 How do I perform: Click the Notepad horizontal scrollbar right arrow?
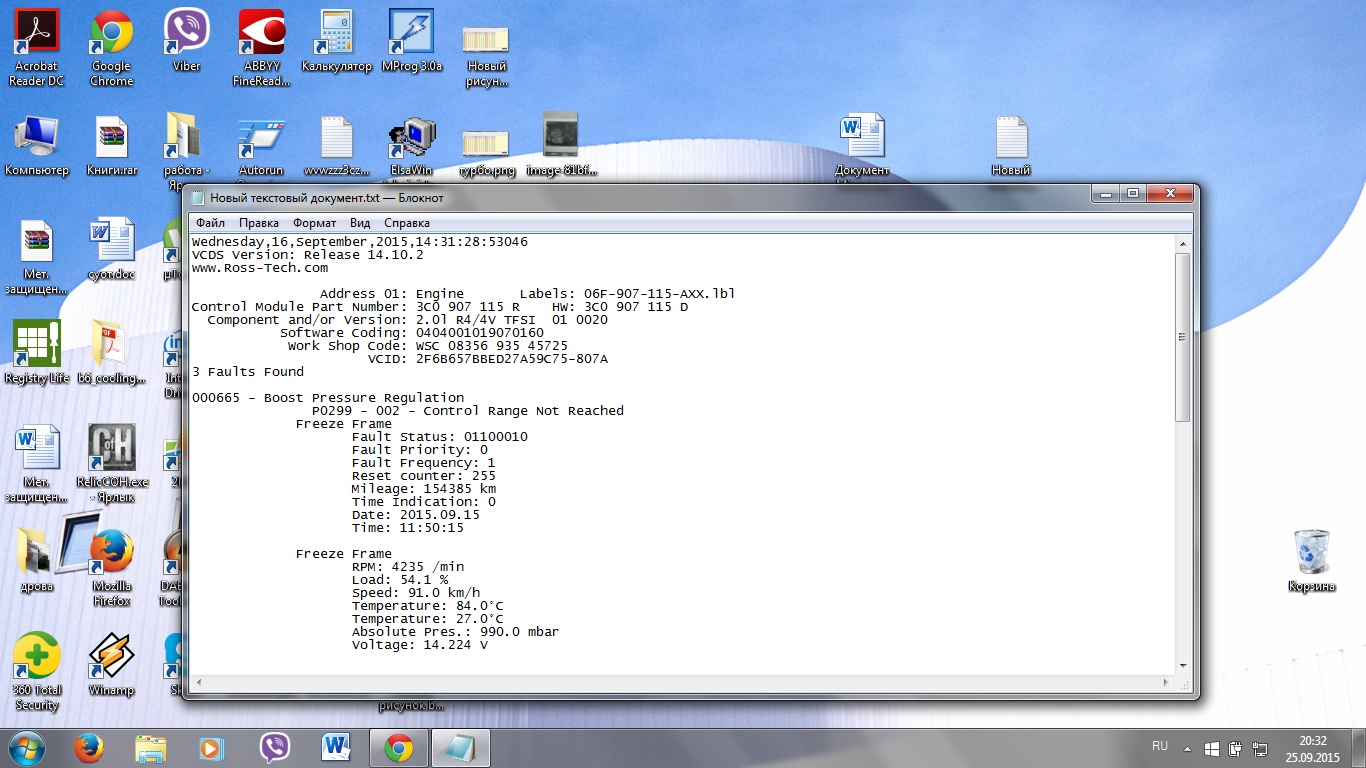point(1169,681)
